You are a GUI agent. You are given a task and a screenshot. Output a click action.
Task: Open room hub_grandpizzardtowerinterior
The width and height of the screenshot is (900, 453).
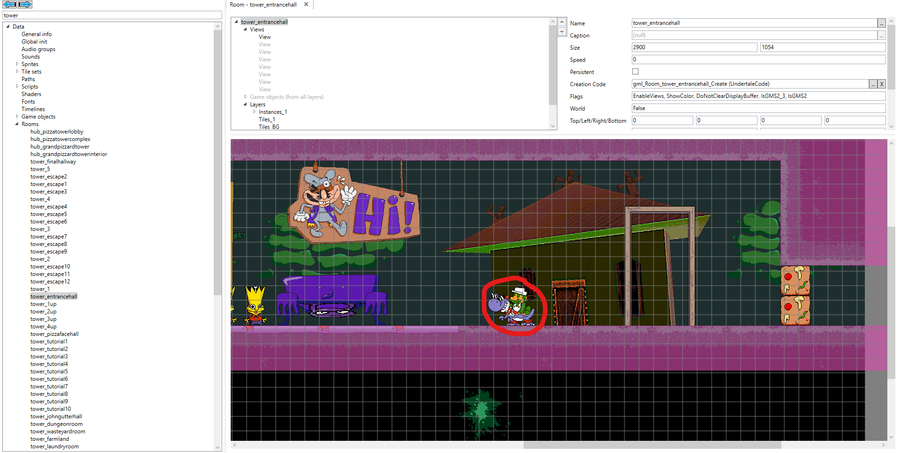[69, 154]
